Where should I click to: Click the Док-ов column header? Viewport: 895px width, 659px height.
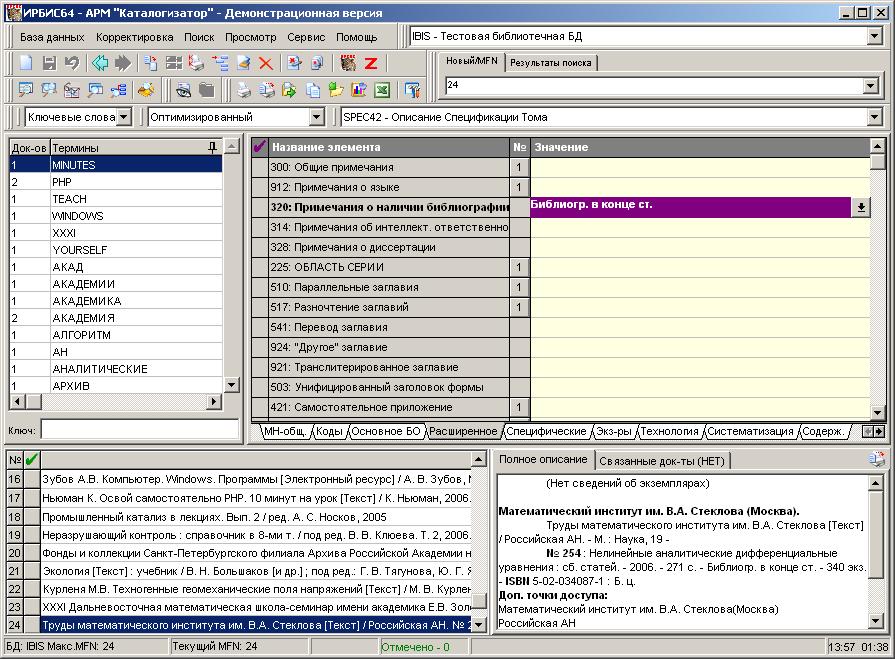pyautogui.click(x=30, y=148)
